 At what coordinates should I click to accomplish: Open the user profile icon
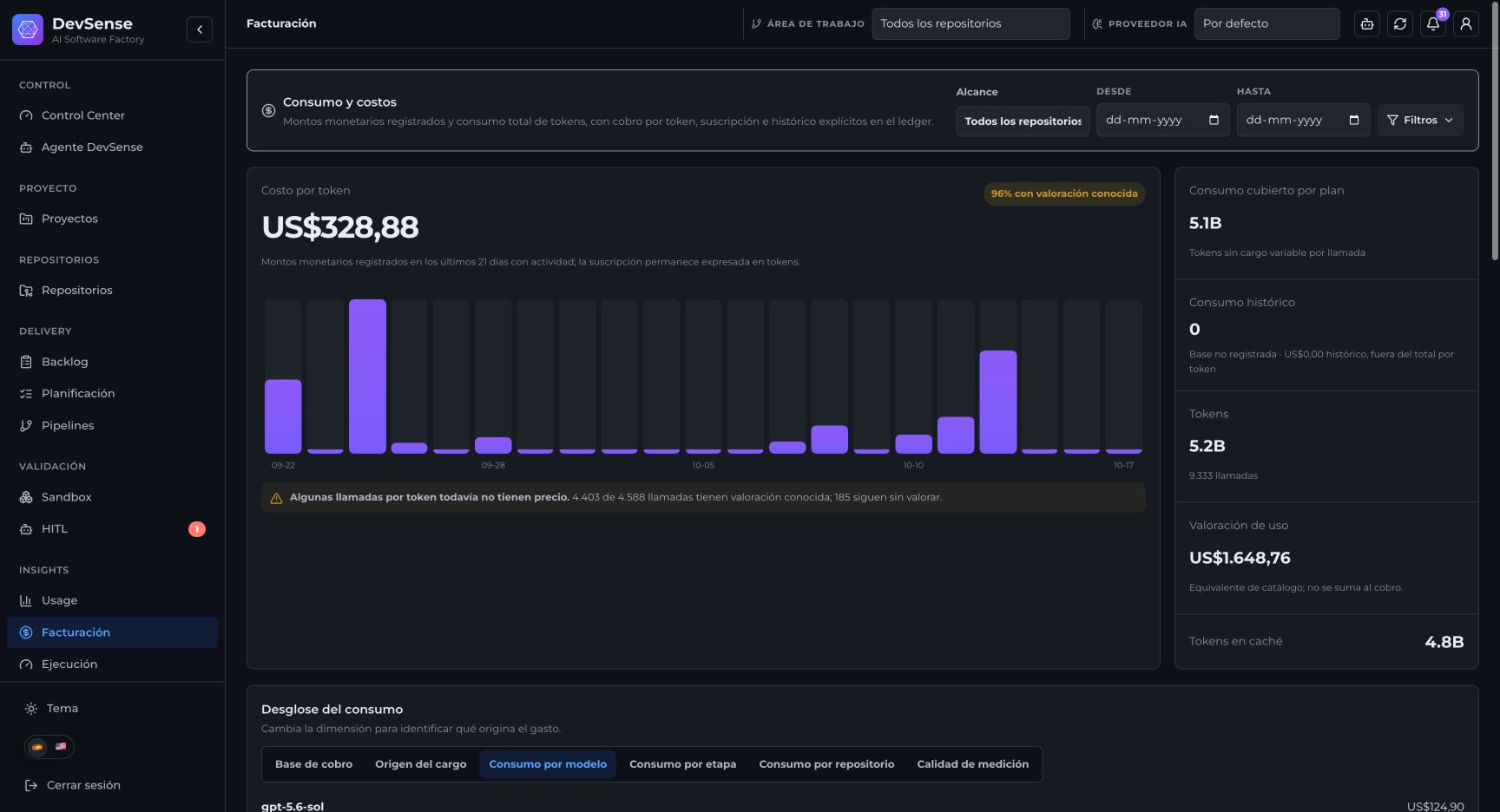pyautogui.click(x=1466, y=24)
